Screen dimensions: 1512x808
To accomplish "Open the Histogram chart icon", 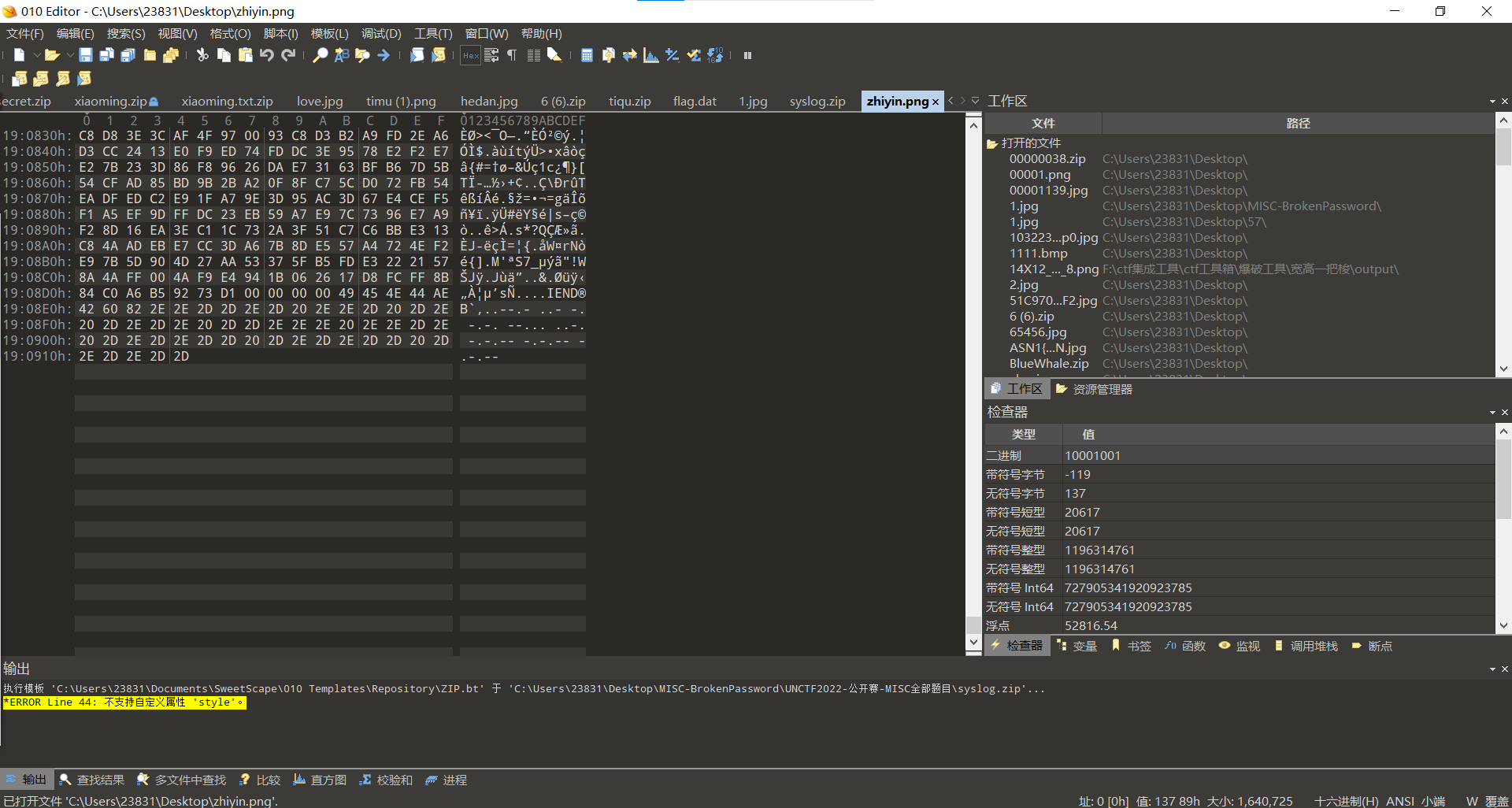I will (x=650, y=55).
